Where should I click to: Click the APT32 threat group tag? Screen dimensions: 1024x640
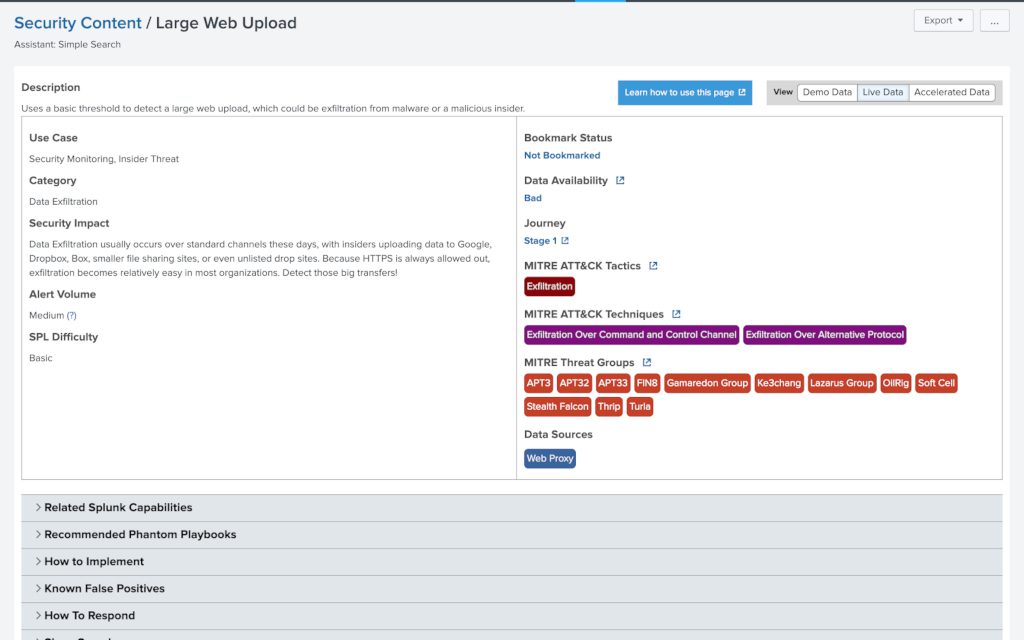574,383
